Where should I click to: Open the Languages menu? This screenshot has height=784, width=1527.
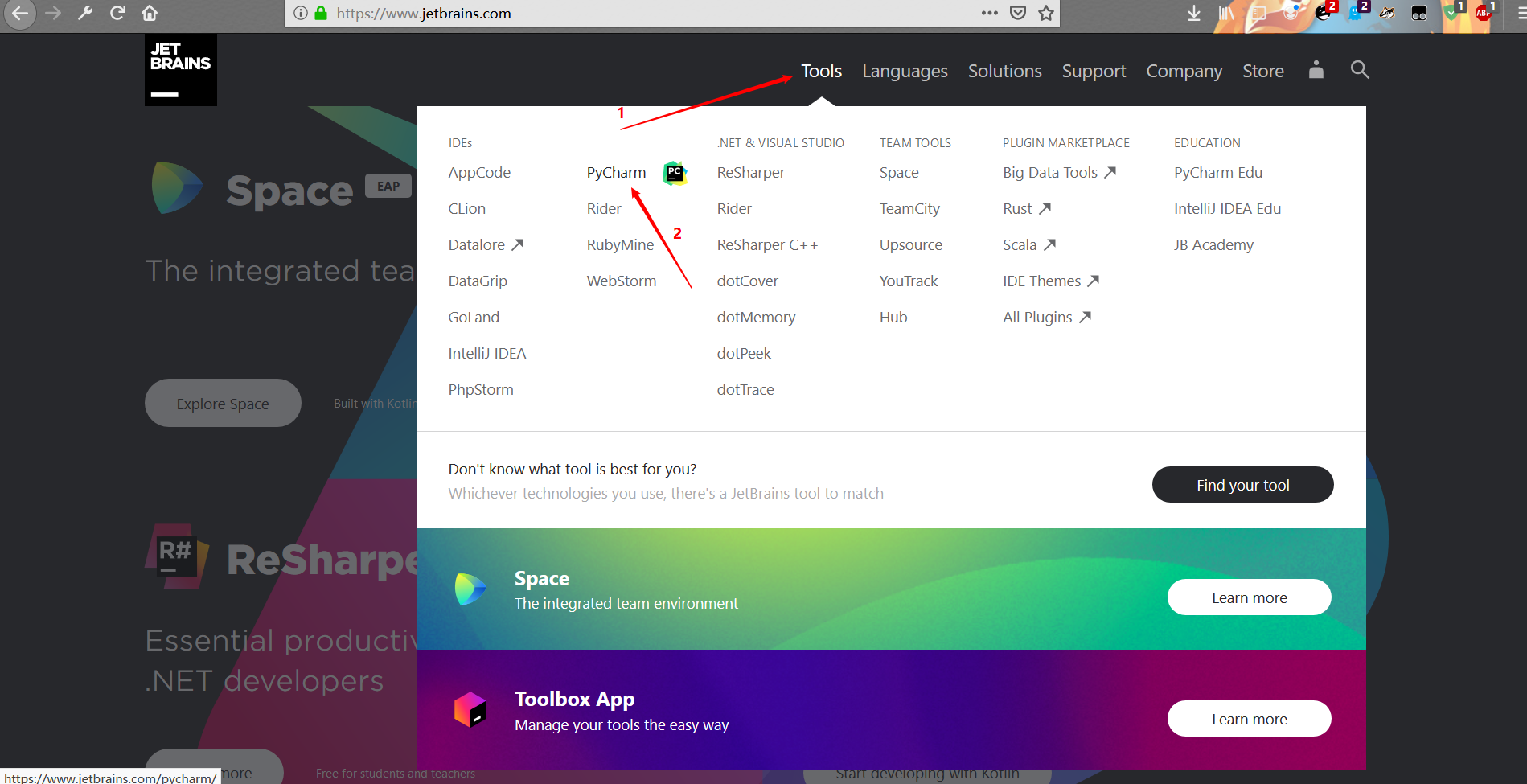pos(905,72)
